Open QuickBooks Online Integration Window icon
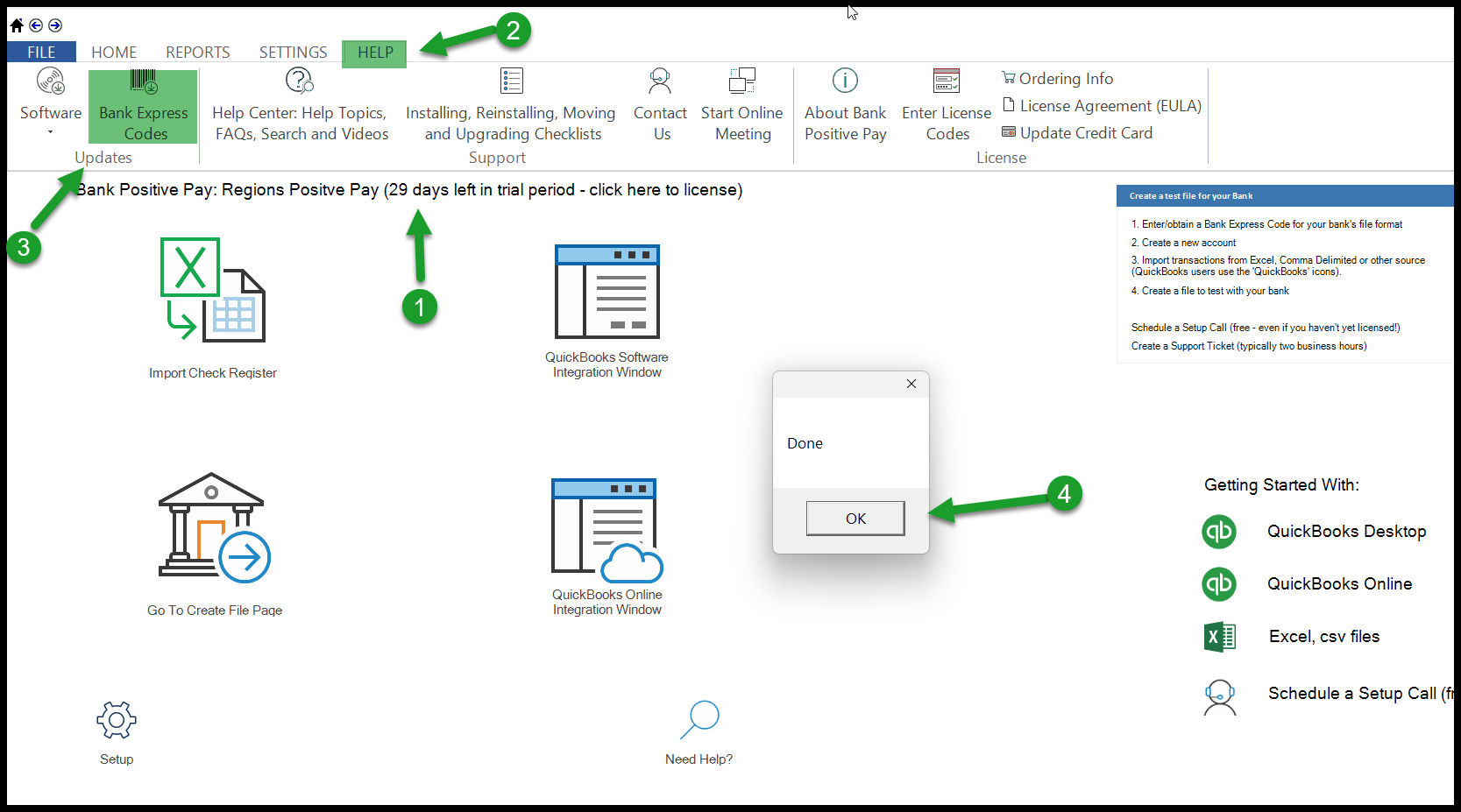Screen dimensions: 1461x812 coord(607,530)
